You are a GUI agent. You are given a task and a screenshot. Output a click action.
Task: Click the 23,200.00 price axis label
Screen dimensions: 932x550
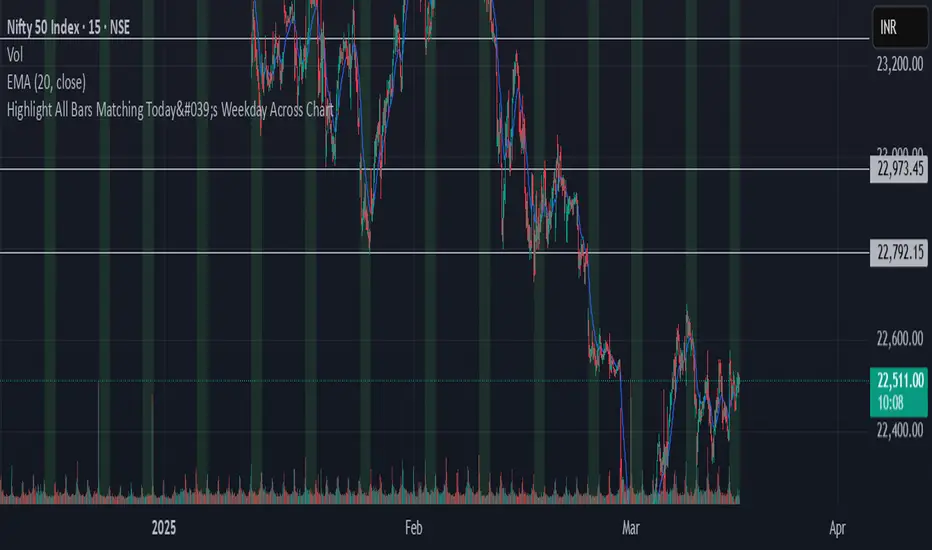click(900, 64)
